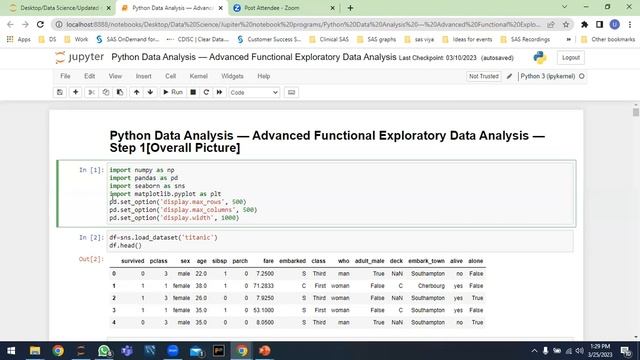Image resolution: width=640 pixels, height=360 pixels.
Task: Open Chrome three-dot menu
Action: 630,24
